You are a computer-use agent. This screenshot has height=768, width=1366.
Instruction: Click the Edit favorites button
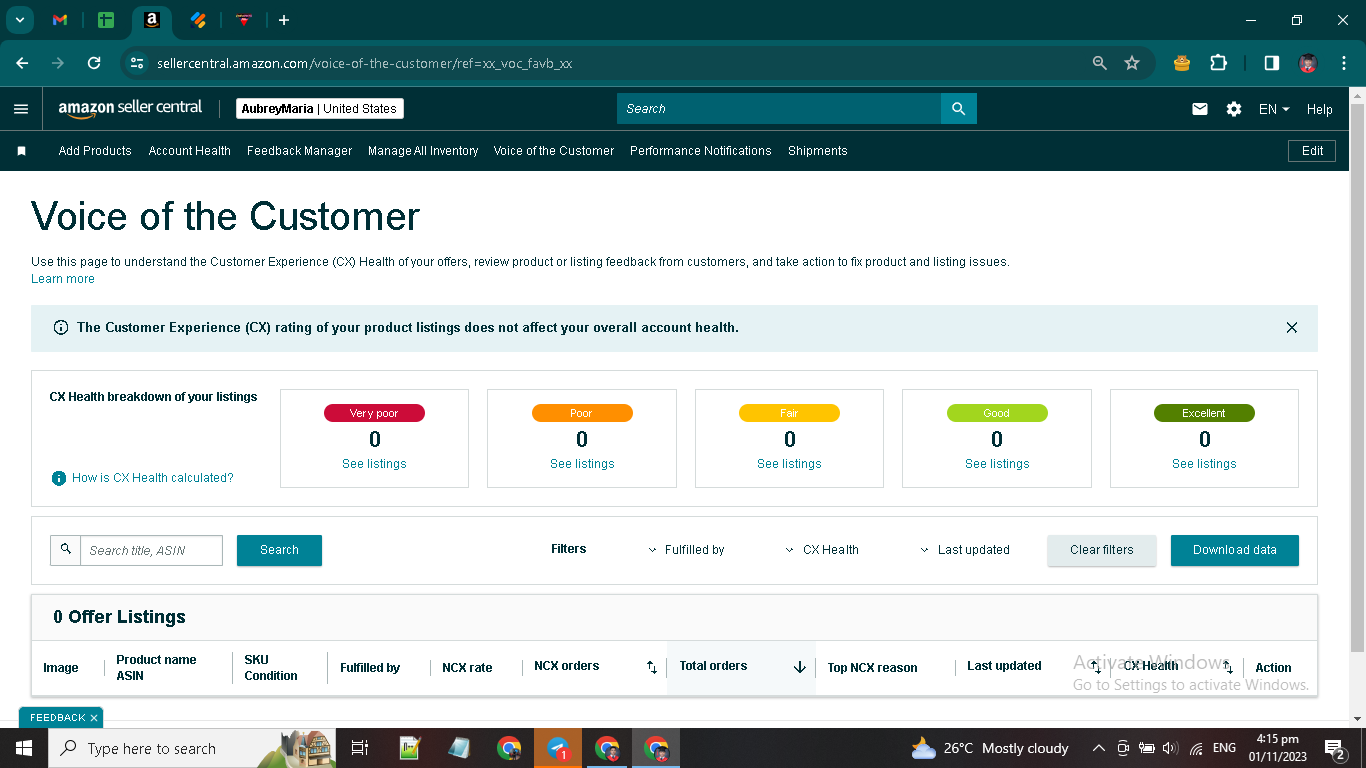(x=1312, y=151)
